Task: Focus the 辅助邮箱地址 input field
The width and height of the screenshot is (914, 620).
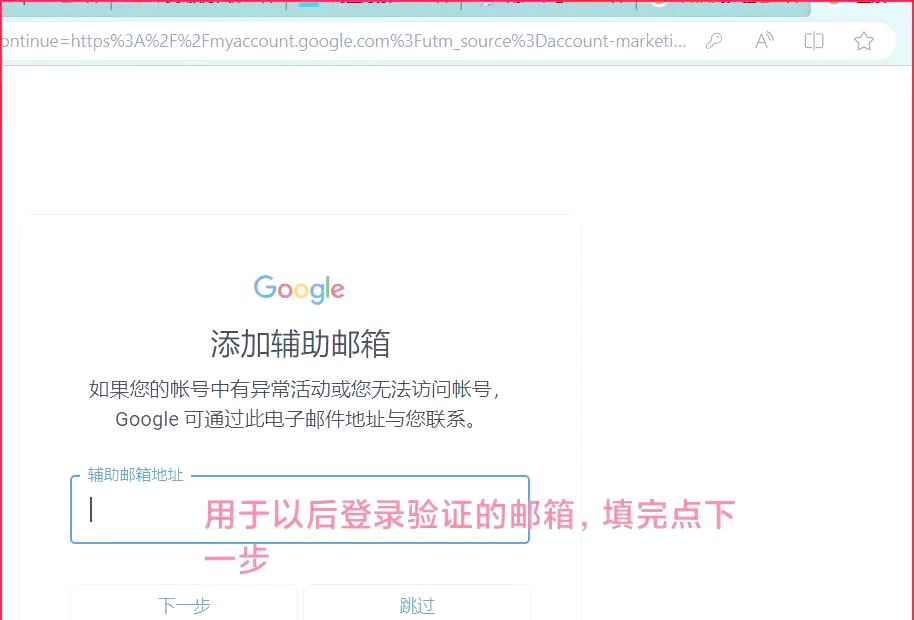Action: tap(300, 510)
